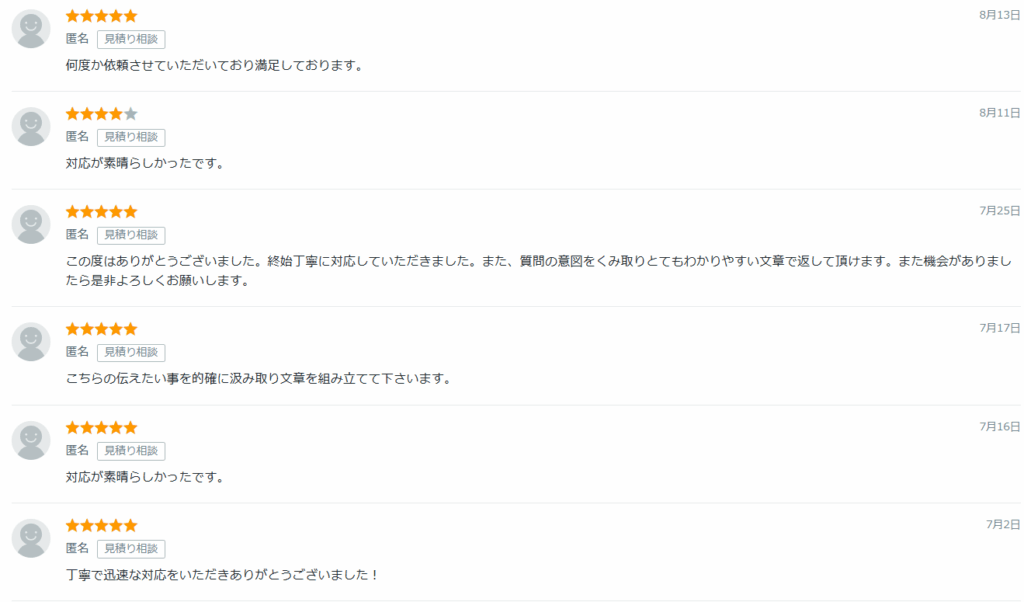Click the avatar icon of the 7月17日 review
1024x602 pixels.
31,341
